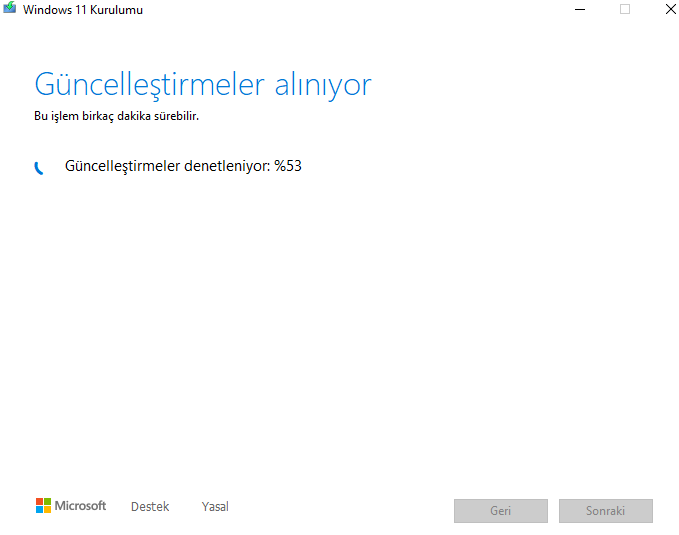Screen dimensions: 679x535
Task: Open the Destek support link
Action: tap(150, 506)
